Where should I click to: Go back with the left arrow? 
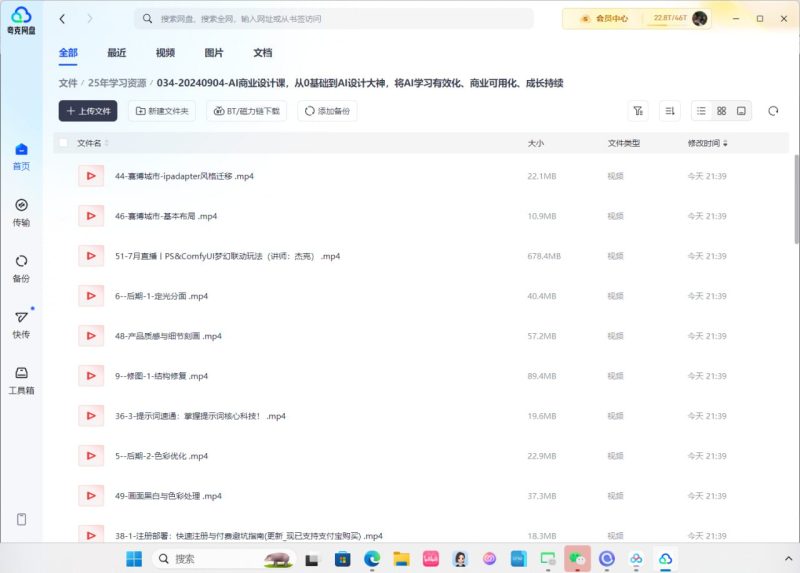coord(62,19)
